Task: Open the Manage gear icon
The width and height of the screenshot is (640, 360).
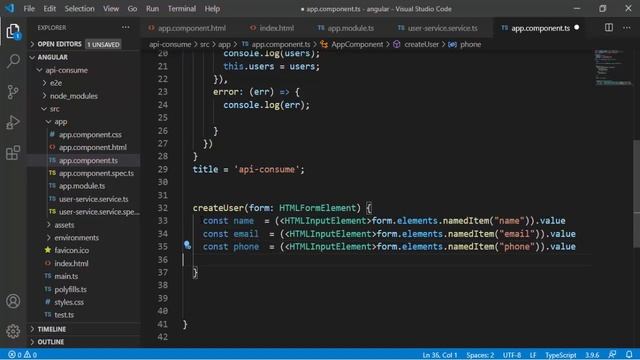Action: tap(13, 331)
